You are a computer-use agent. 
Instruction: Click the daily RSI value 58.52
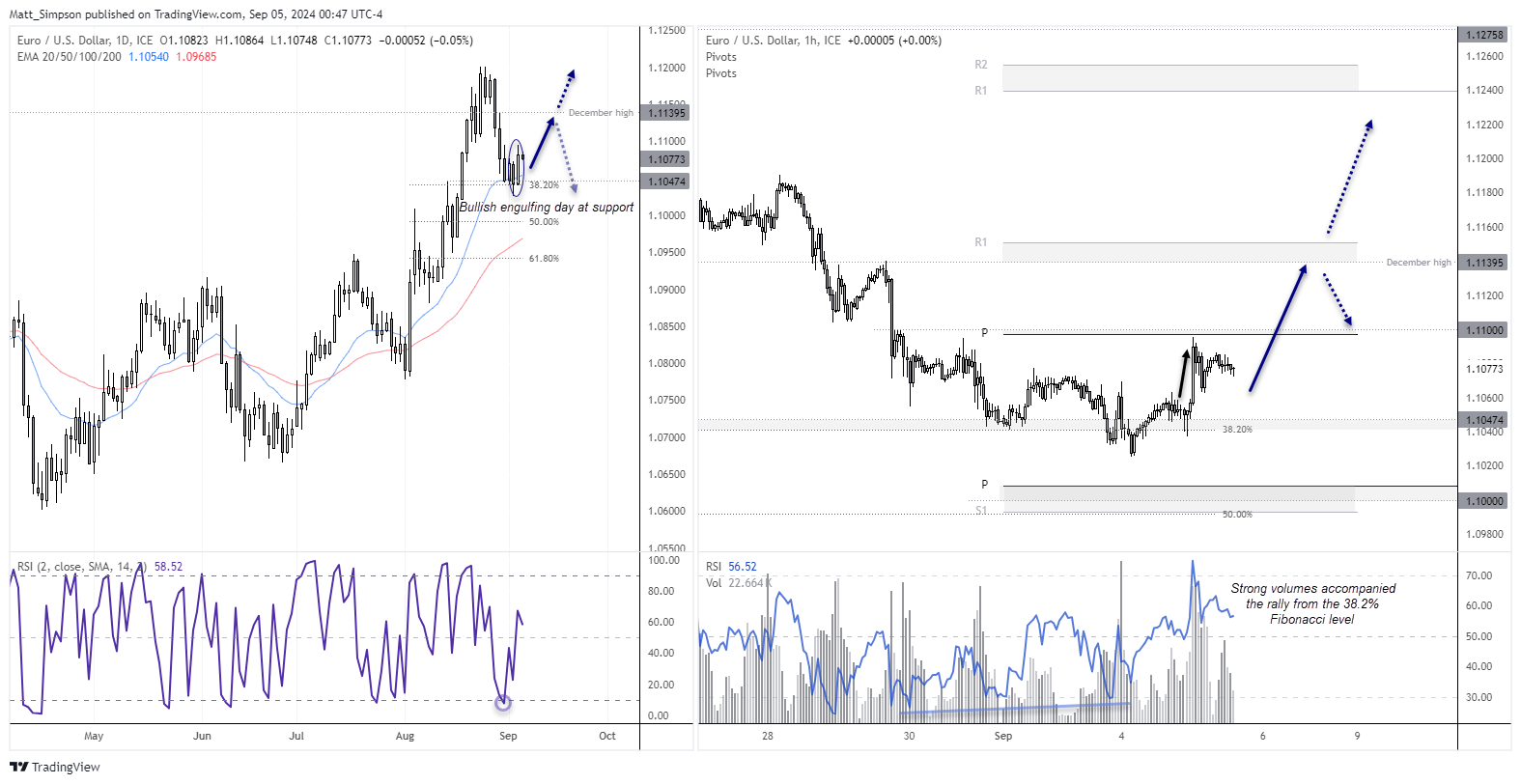[x=168, y=567]
